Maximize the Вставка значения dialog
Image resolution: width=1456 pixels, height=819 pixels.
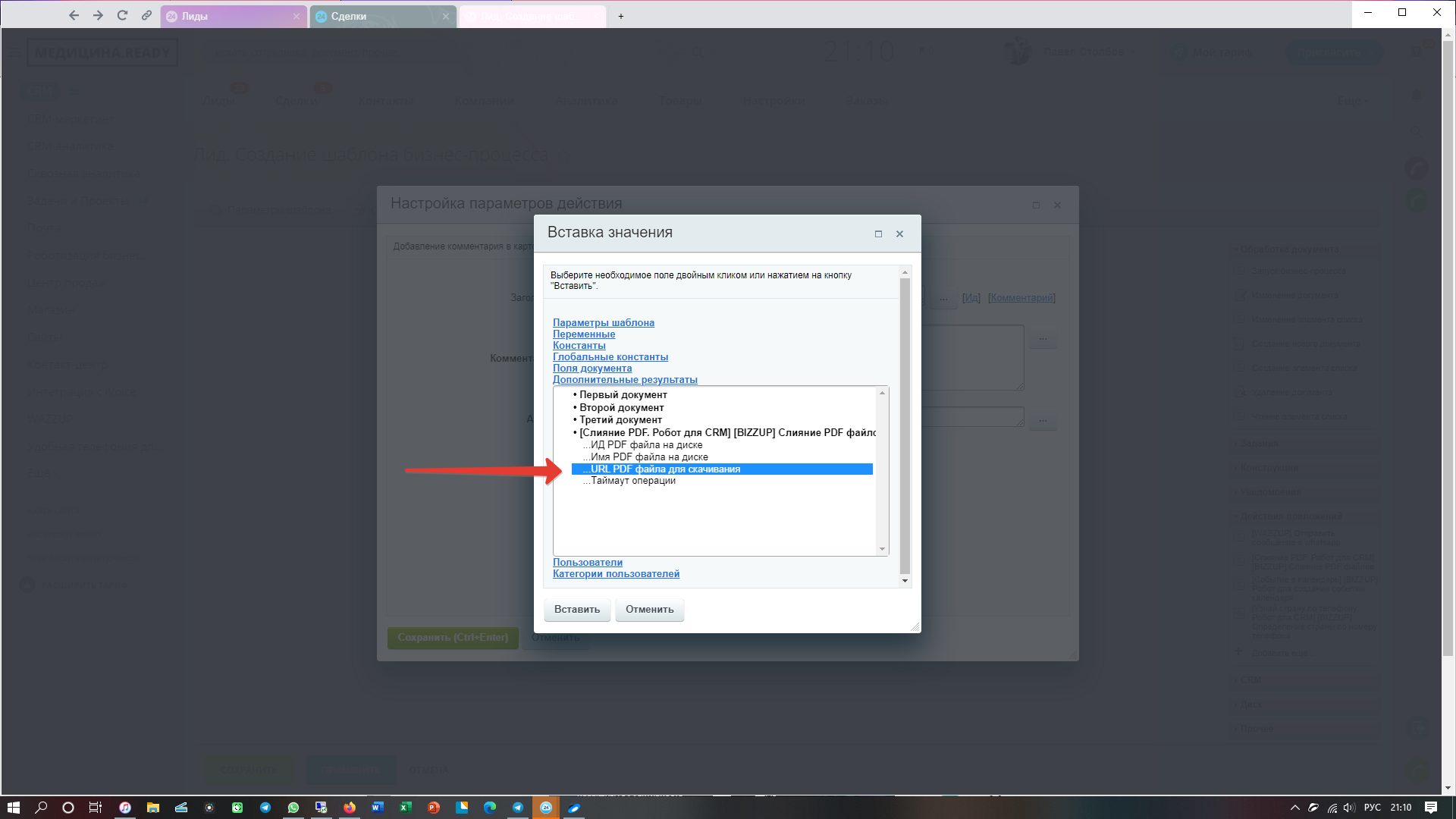coord(878,234)
